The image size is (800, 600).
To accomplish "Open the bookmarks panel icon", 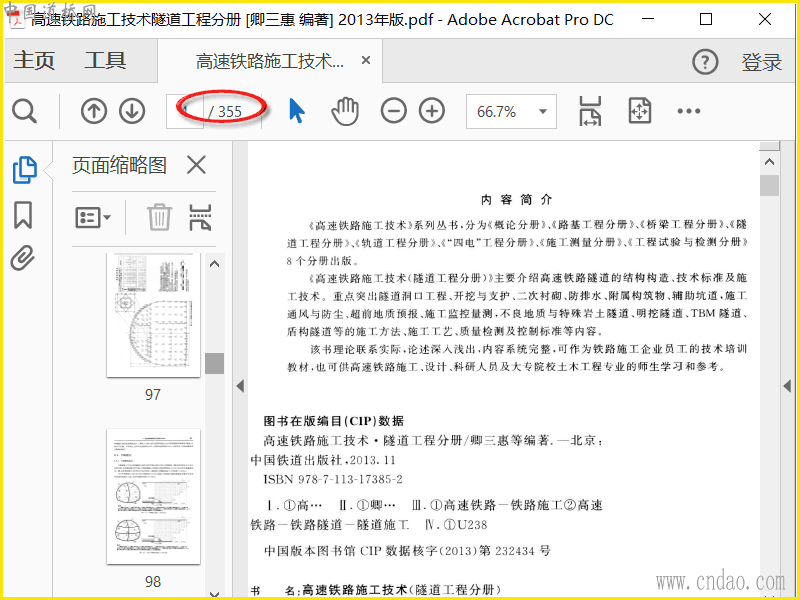I will point(23,215).
